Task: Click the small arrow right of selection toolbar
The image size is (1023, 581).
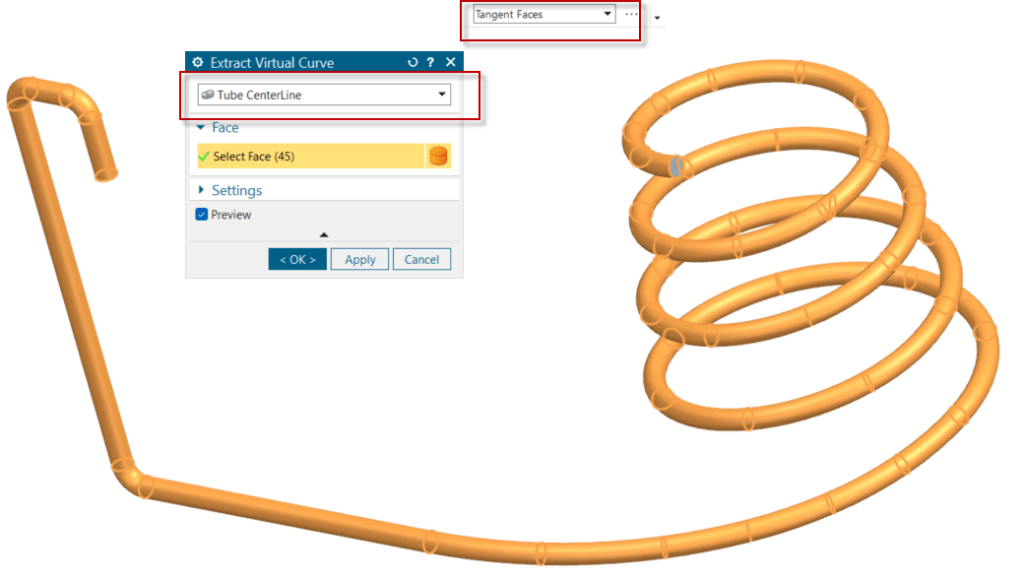Action: pos(657,18)
